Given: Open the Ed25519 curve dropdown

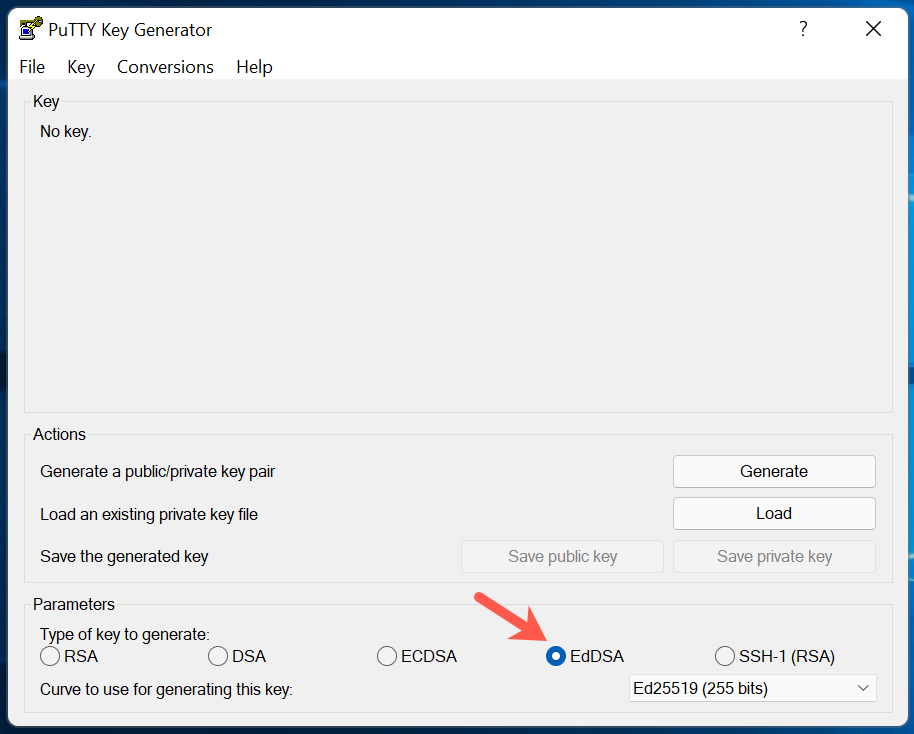Looking at the screenshot, I should point(752,688).
